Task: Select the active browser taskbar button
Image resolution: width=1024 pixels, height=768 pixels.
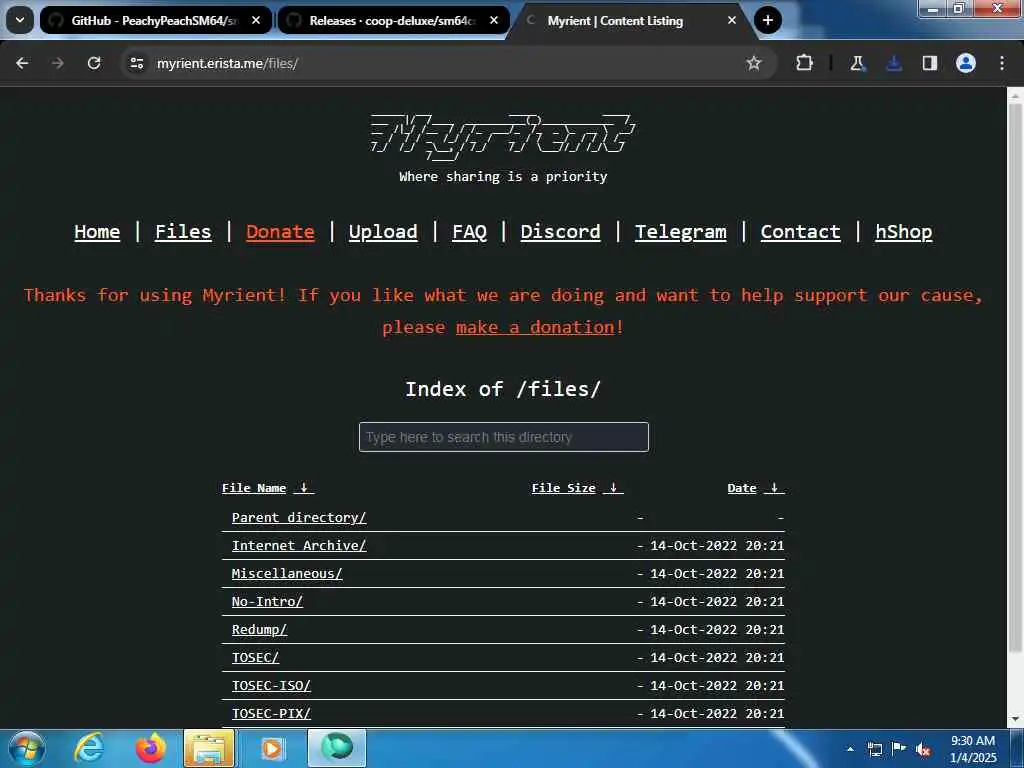Action: click(x=337, y=748)
